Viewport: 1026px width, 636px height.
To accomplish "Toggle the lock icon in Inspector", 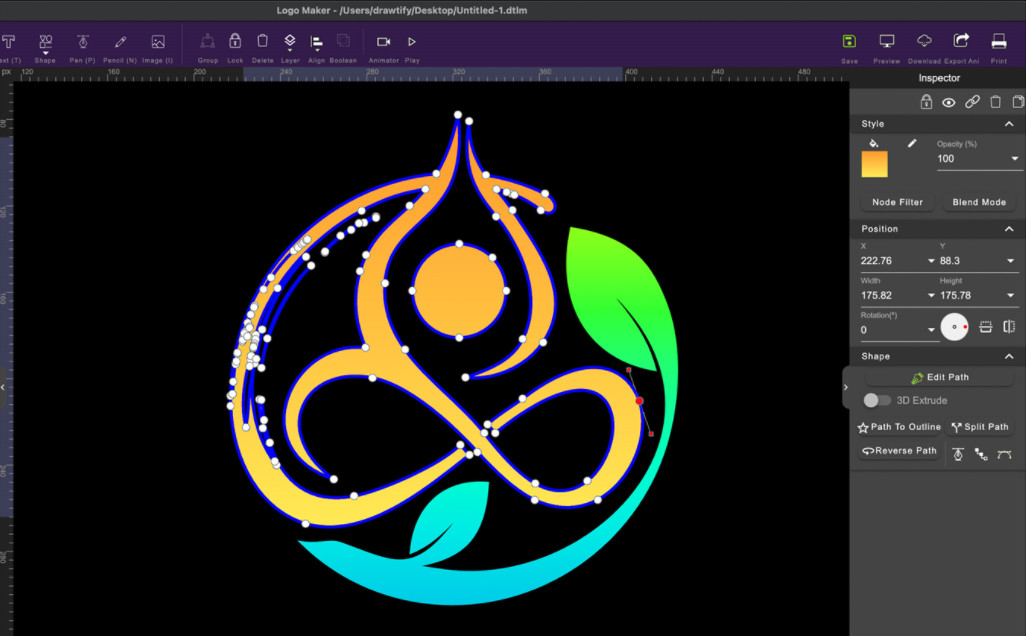I will point(926,102).
